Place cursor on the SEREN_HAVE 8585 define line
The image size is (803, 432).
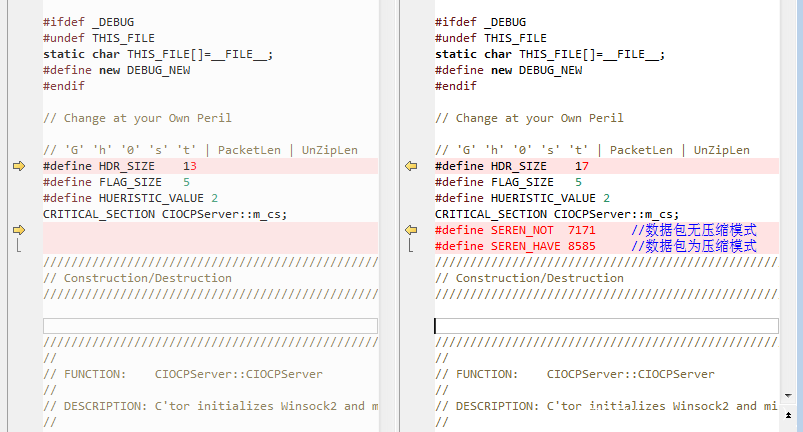(520, 246)
